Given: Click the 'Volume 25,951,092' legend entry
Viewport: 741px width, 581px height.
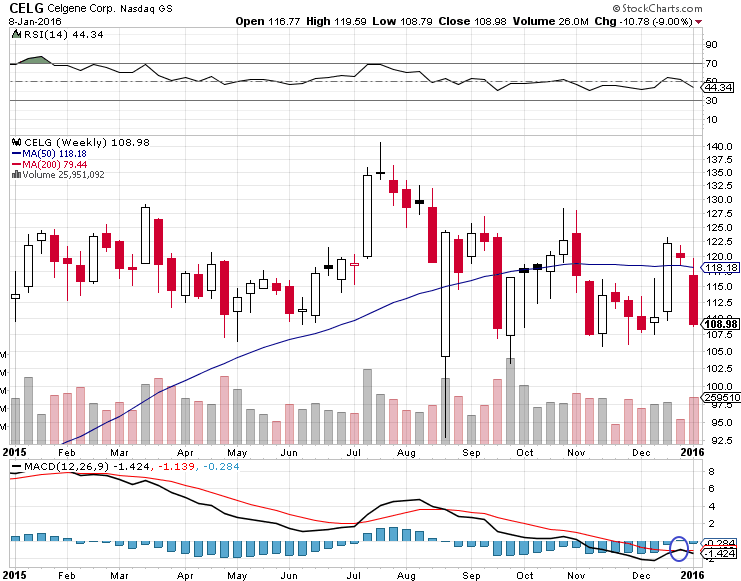Looking at the screenshot, I should (64, 174).
